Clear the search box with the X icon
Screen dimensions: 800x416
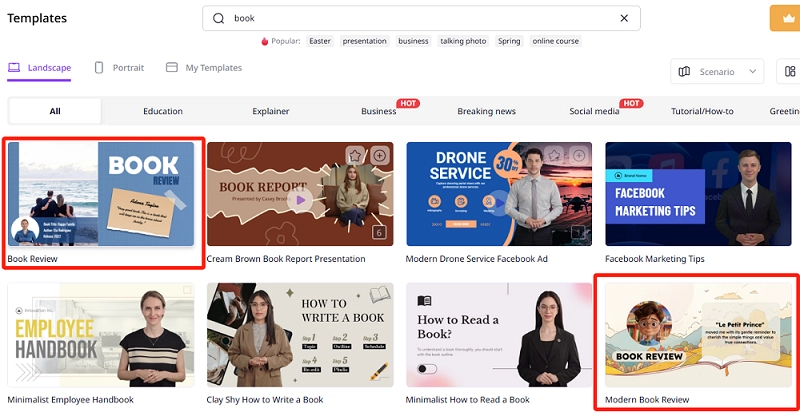click(x=624, y=18)
